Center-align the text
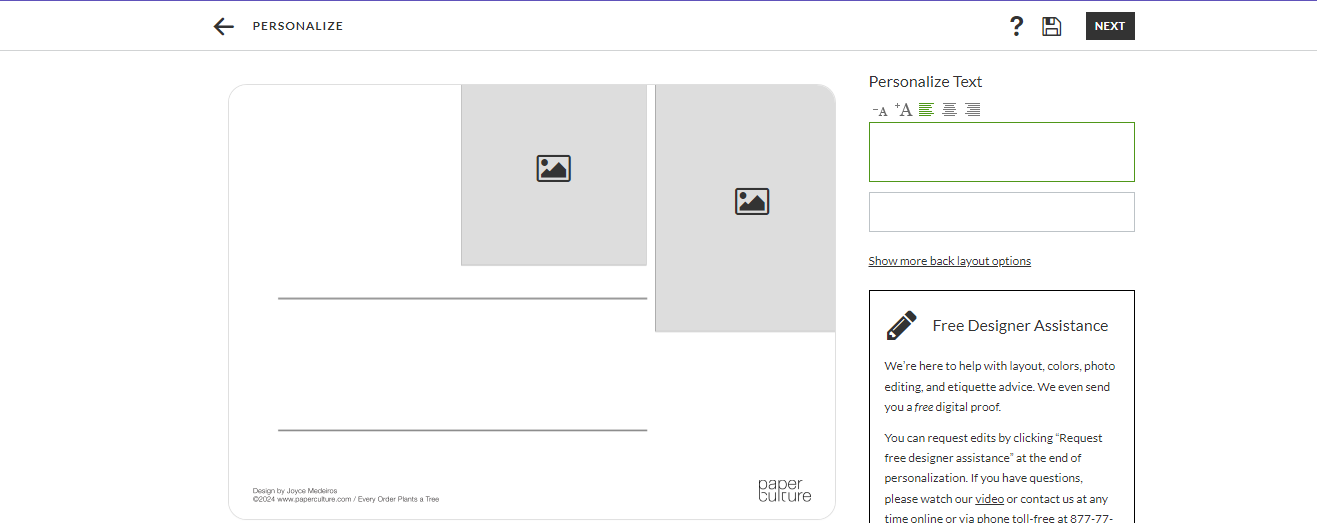Screen dimensions: 1317x523 [x=949, y=110]
